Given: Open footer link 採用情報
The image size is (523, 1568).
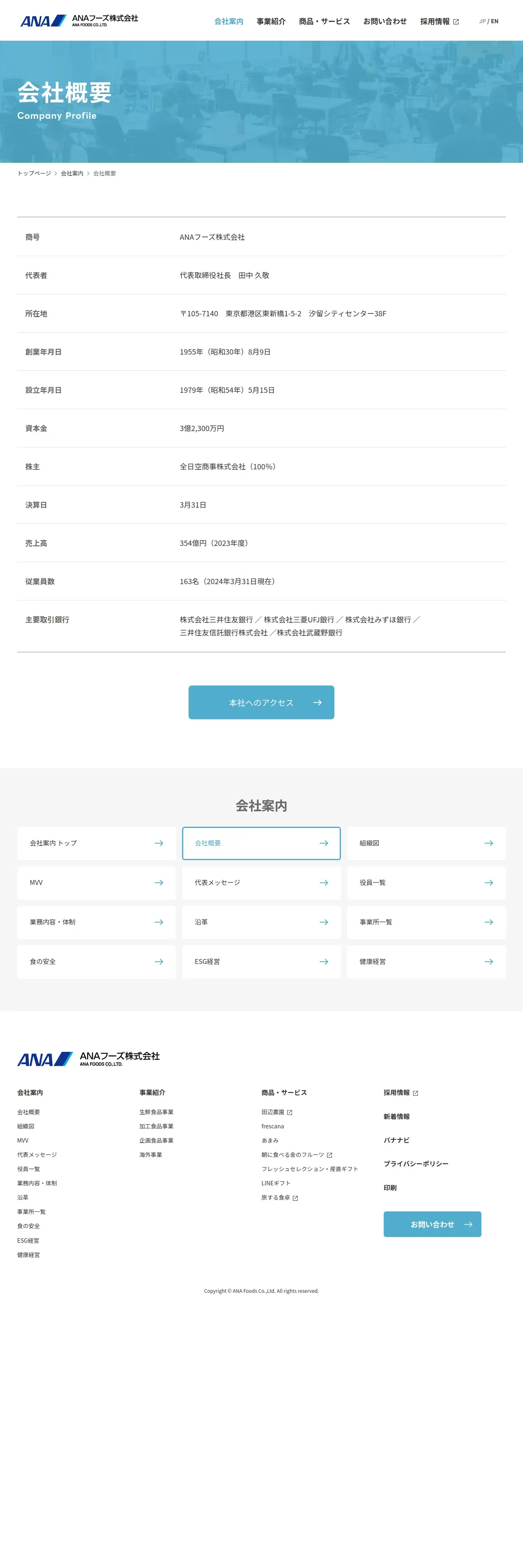Looking at the screenshot, I should coord(396,1093).
